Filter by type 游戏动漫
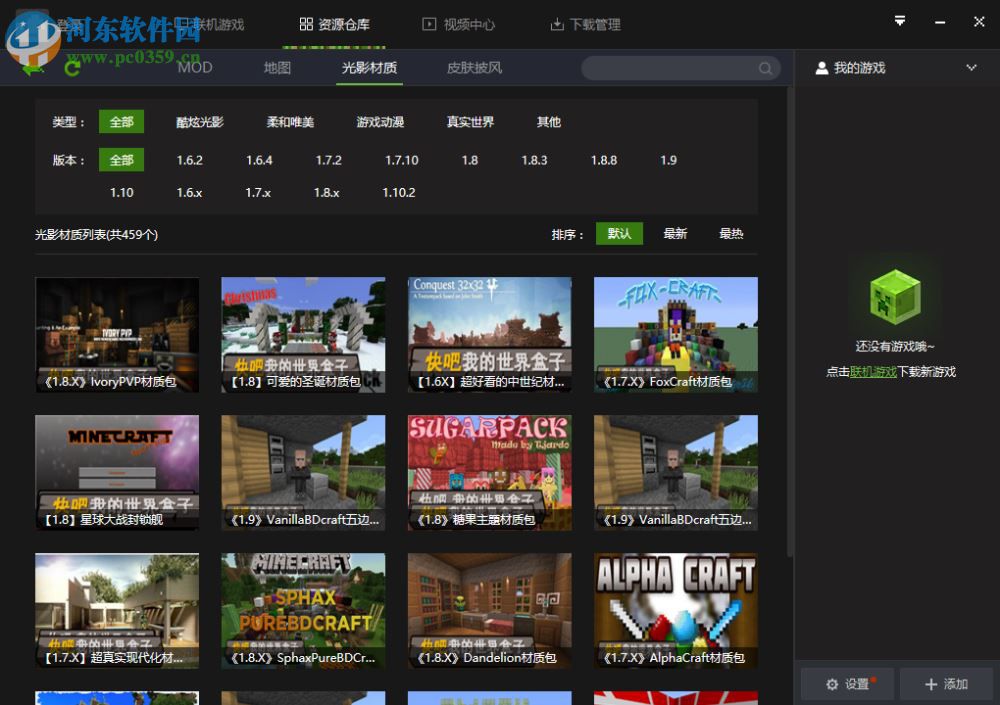1000x705 pixels. pos(380,122)
